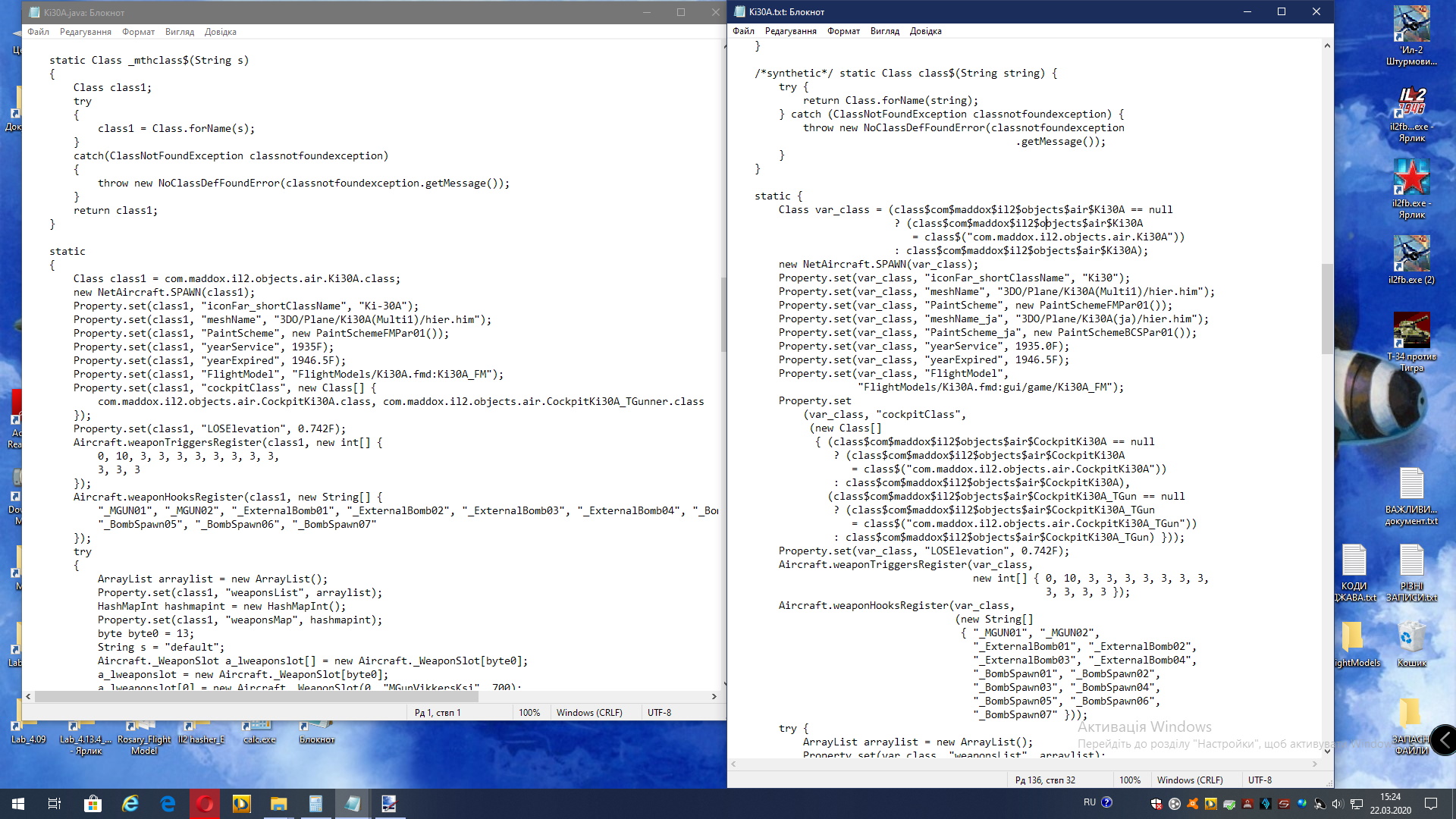Image resolution: width=1456 pixels, height=819 pixels.
Task: Open the Файл menu in Ki30A.txt window
Action: click(x=743, y=31)
